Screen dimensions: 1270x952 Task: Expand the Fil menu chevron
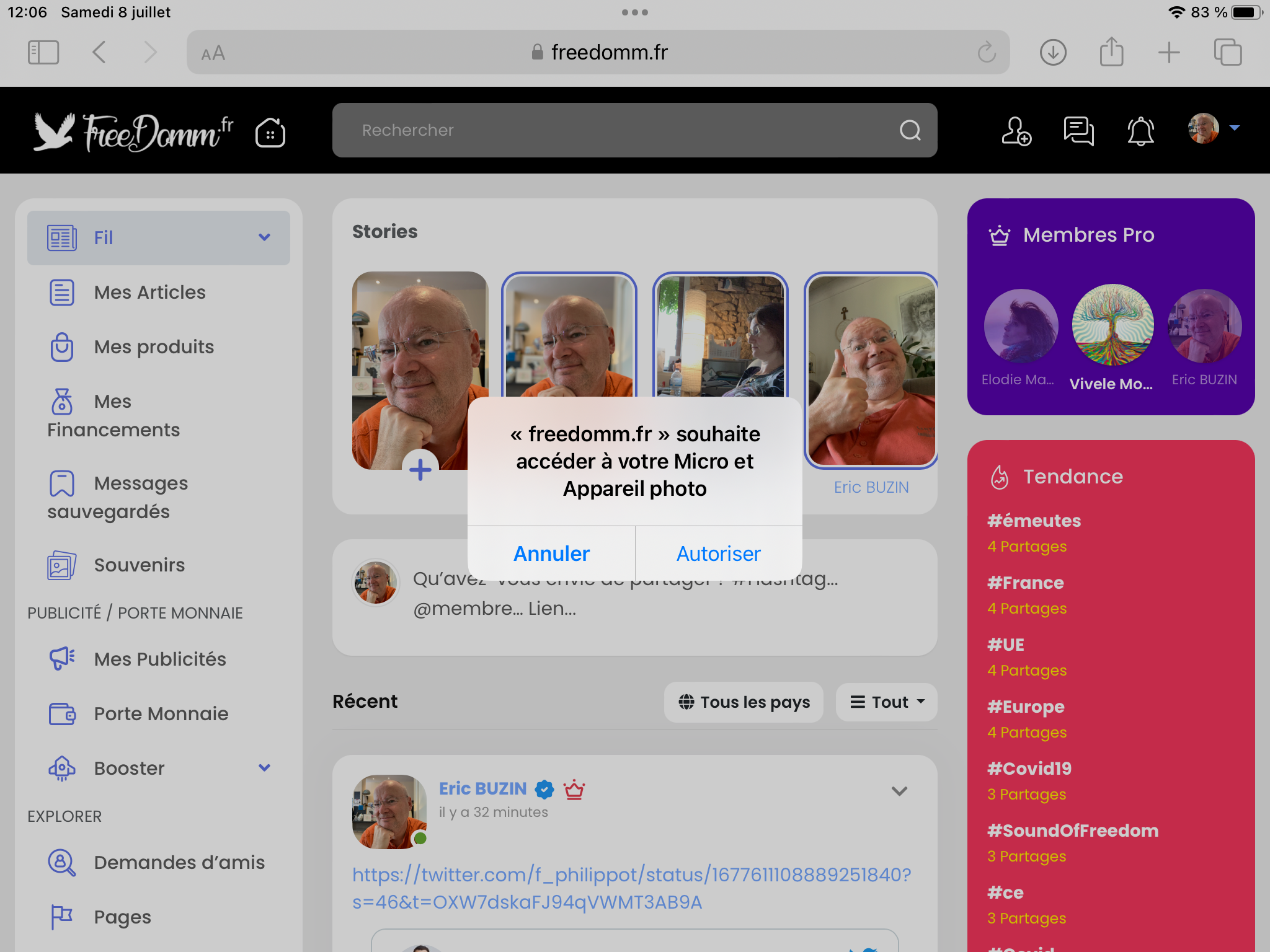(x=264, y=237)
